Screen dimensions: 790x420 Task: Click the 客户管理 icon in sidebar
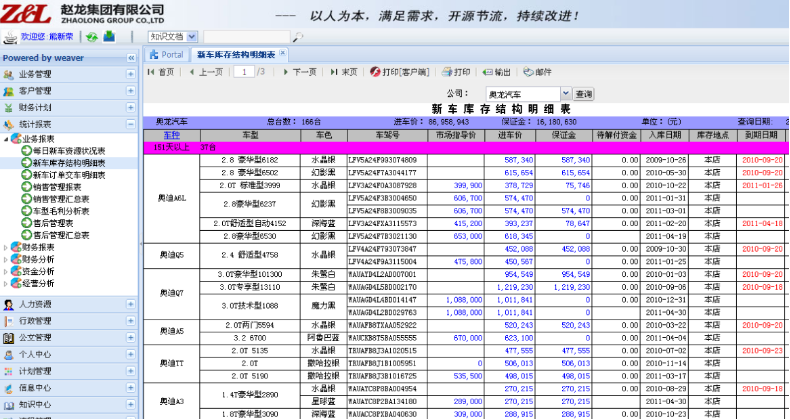click(9, 91)
